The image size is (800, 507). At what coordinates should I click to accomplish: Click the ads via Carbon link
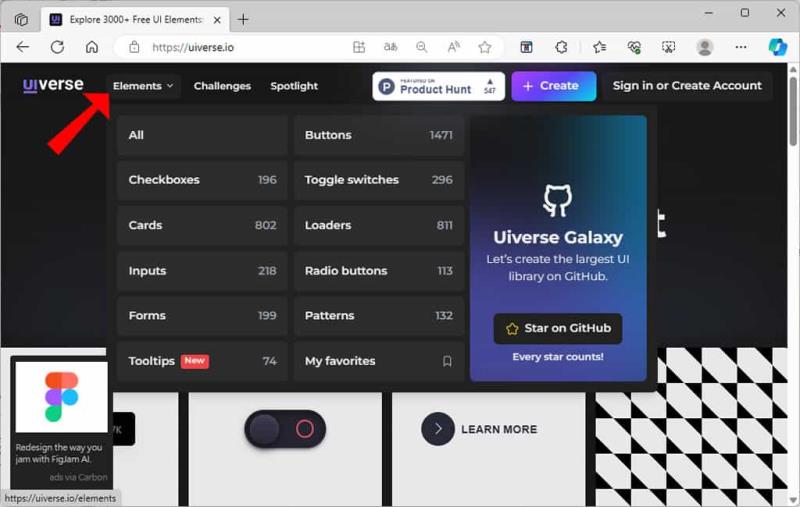pyautogui.click(x=78, y=477)
